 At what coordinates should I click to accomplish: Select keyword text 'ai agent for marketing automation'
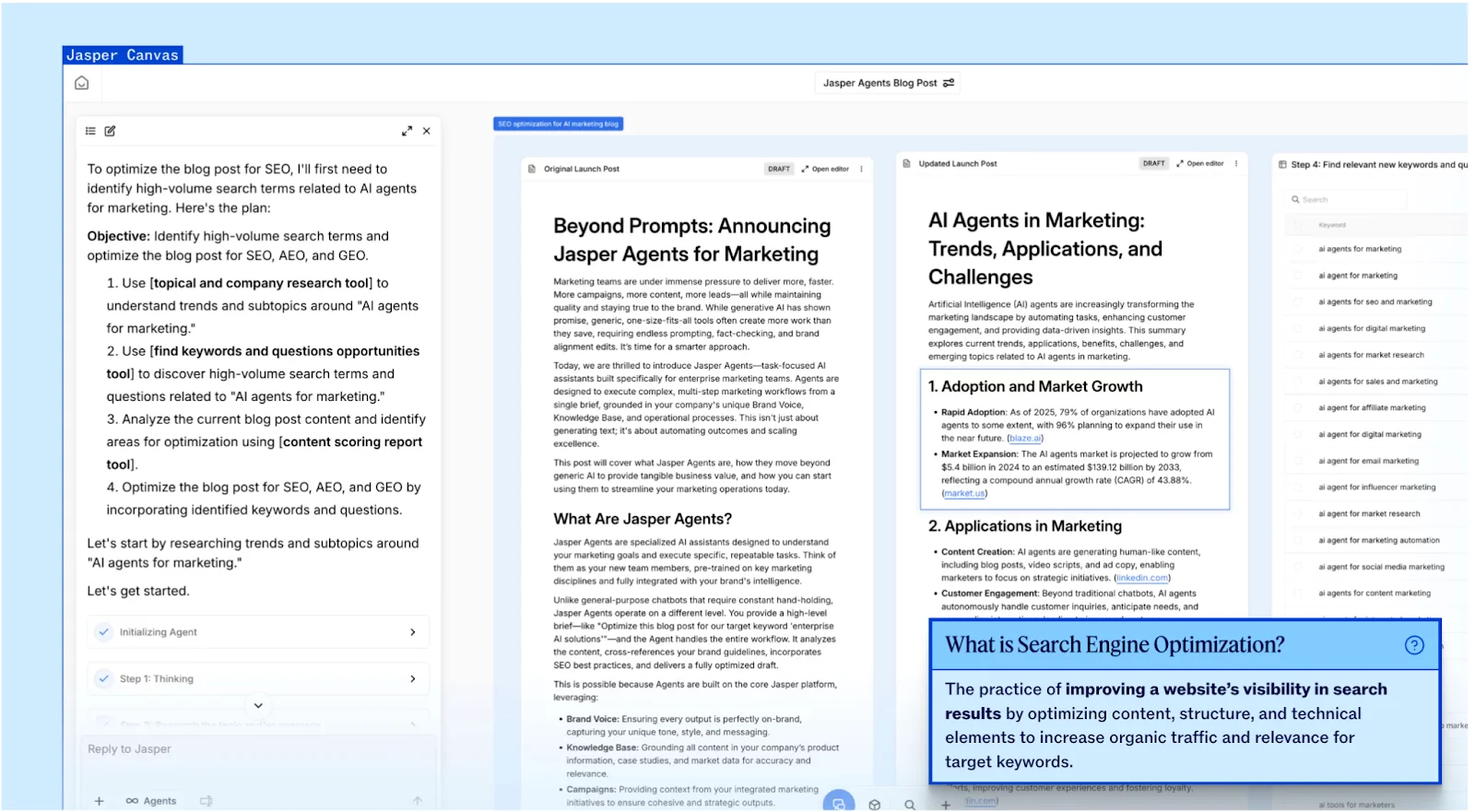click(x=1378, y=540)
